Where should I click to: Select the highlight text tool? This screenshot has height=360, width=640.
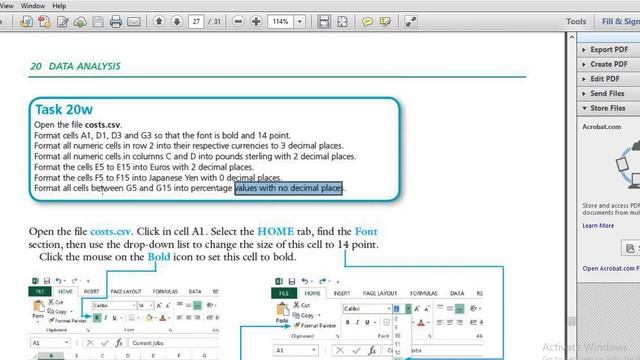(385, 22)
